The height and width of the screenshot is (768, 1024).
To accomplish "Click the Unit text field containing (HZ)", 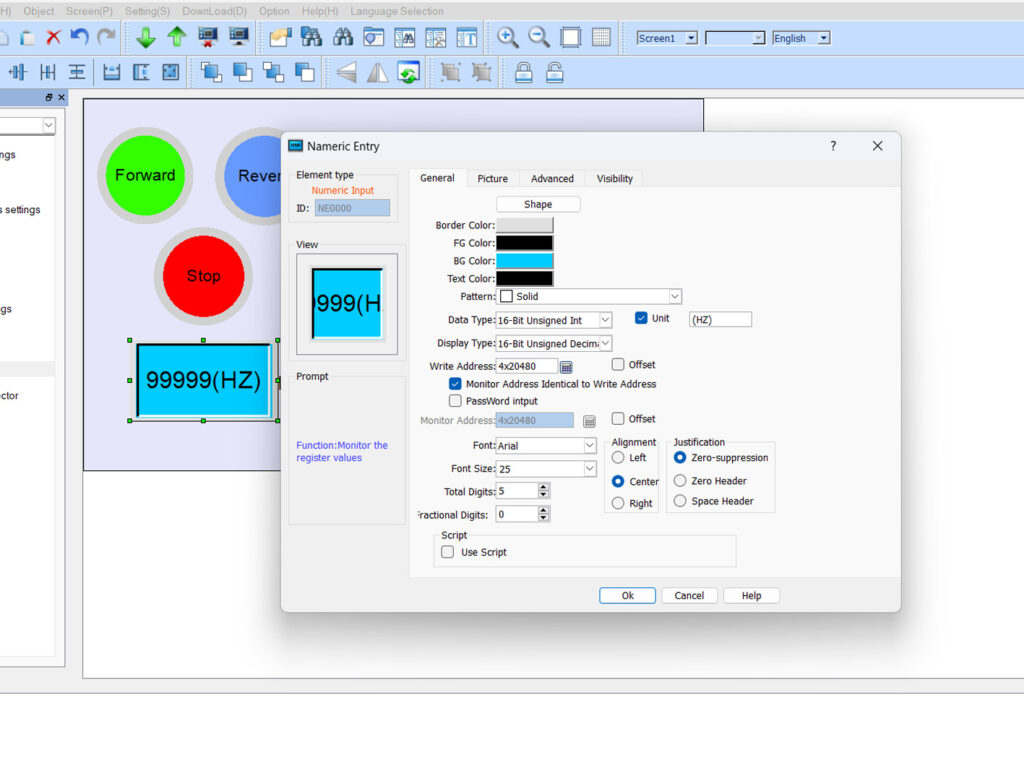I will click(720, 319).
